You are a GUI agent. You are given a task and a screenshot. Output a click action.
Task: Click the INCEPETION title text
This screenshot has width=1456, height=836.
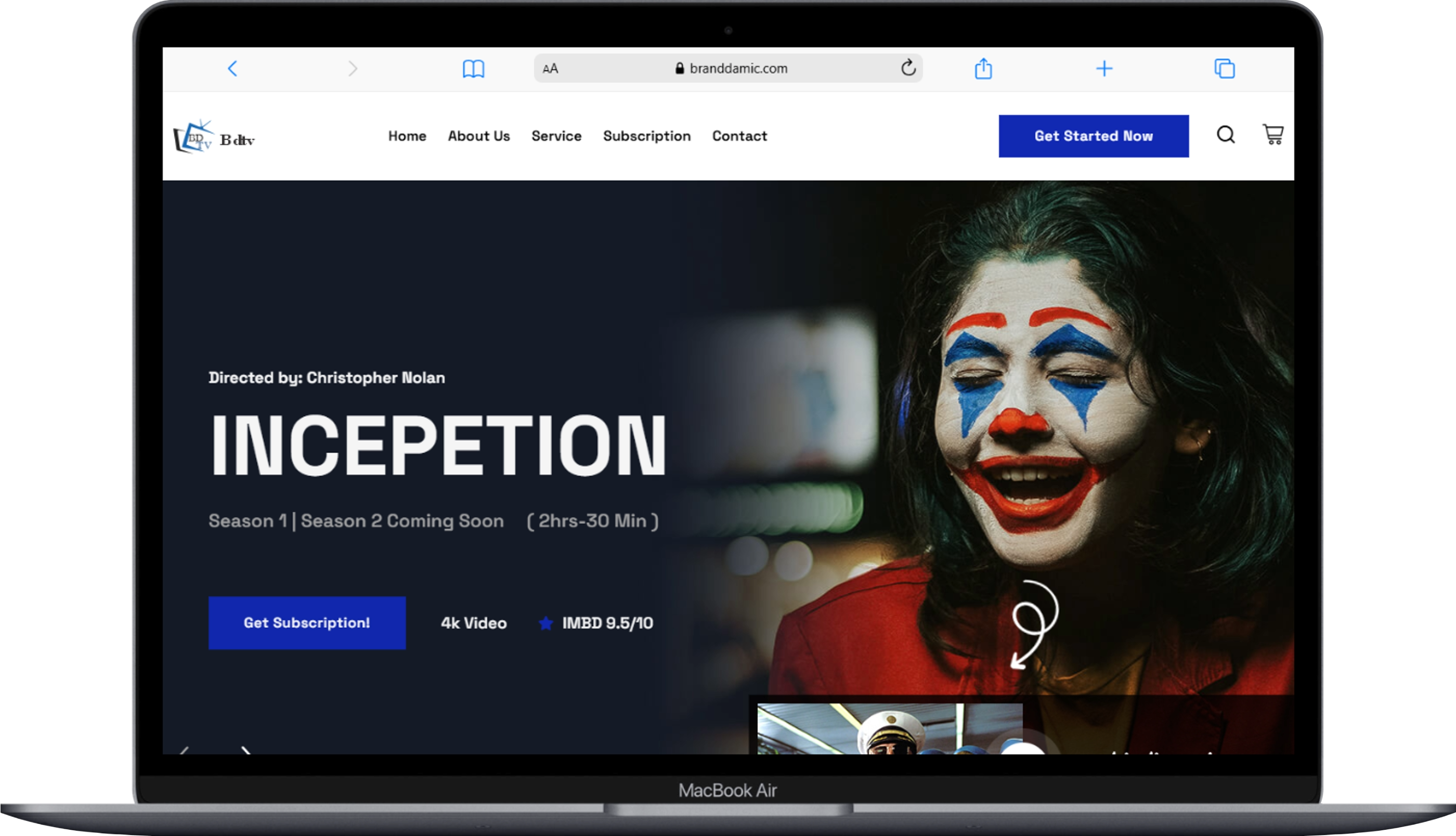439,446
